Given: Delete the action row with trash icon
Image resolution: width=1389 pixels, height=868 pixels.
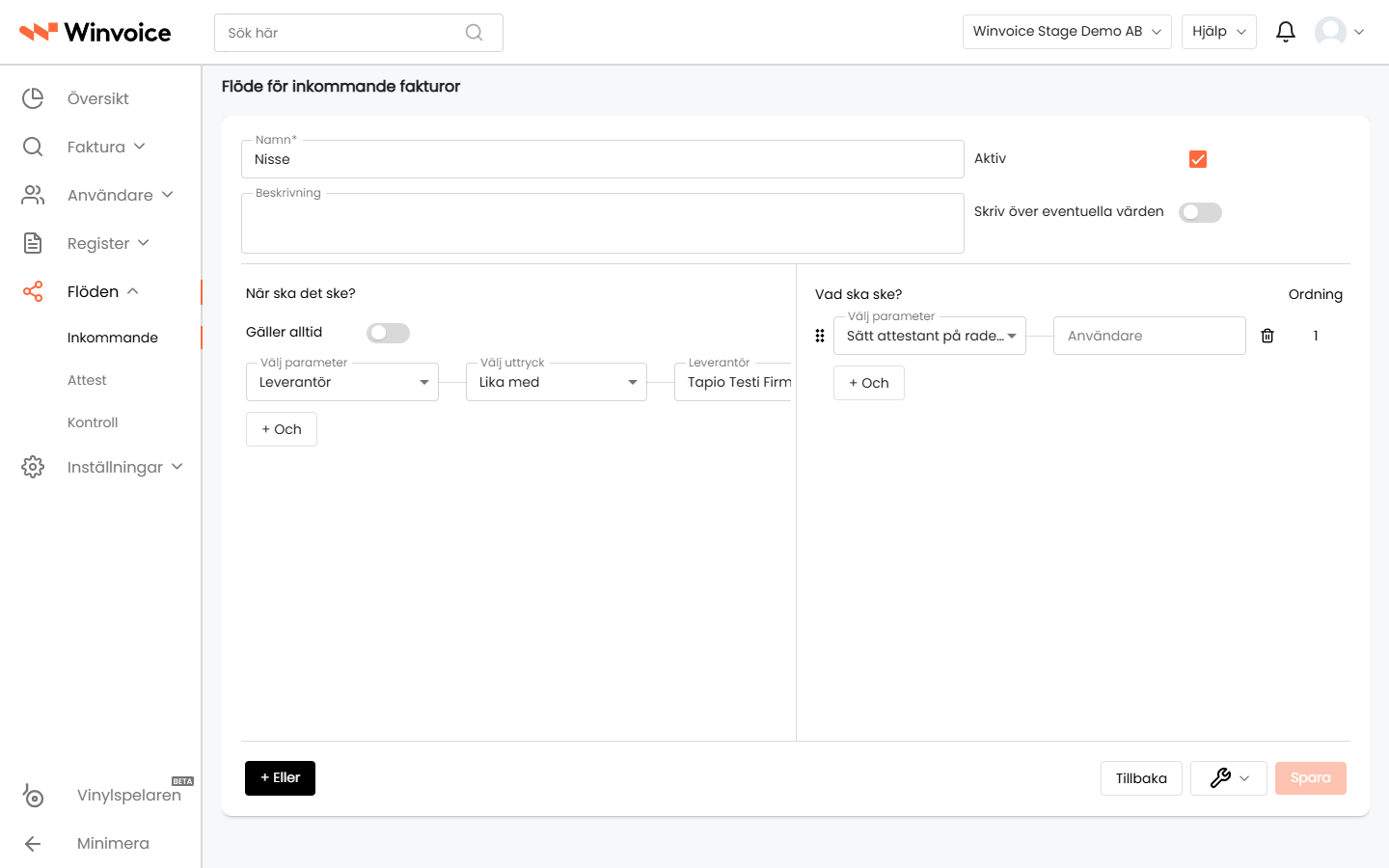Looking at the screenshot, I should pos(1267,336).
